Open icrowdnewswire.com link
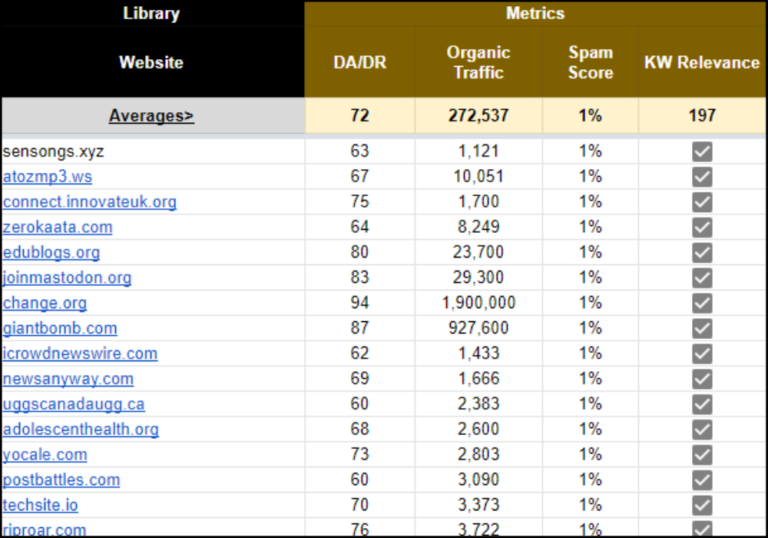 80,354
